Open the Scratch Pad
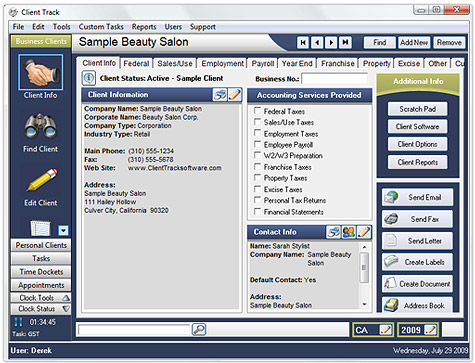 pos(417,109)
